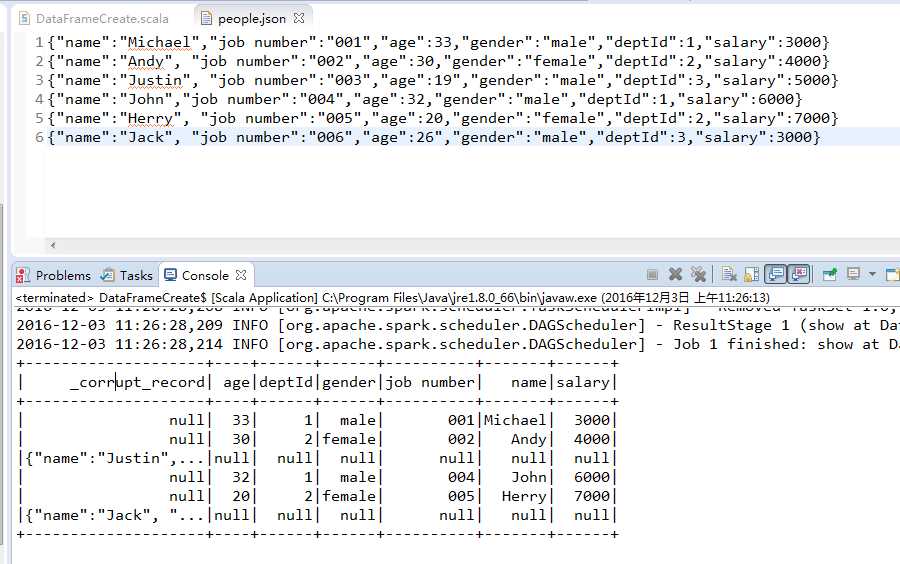Click the gender column header in console output
The height and width of the screenshot is (564, 900).
pos(349,383)
